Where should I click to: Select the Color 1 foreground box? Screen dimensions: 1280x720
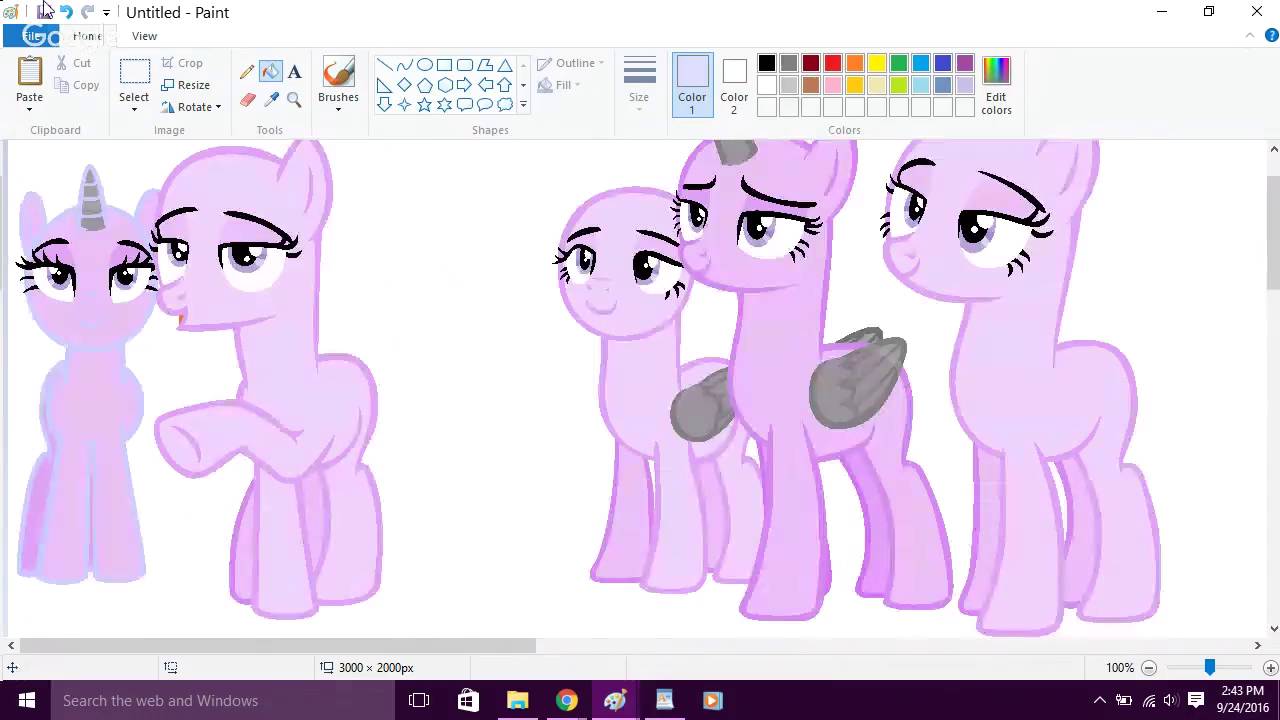point(692,84)
